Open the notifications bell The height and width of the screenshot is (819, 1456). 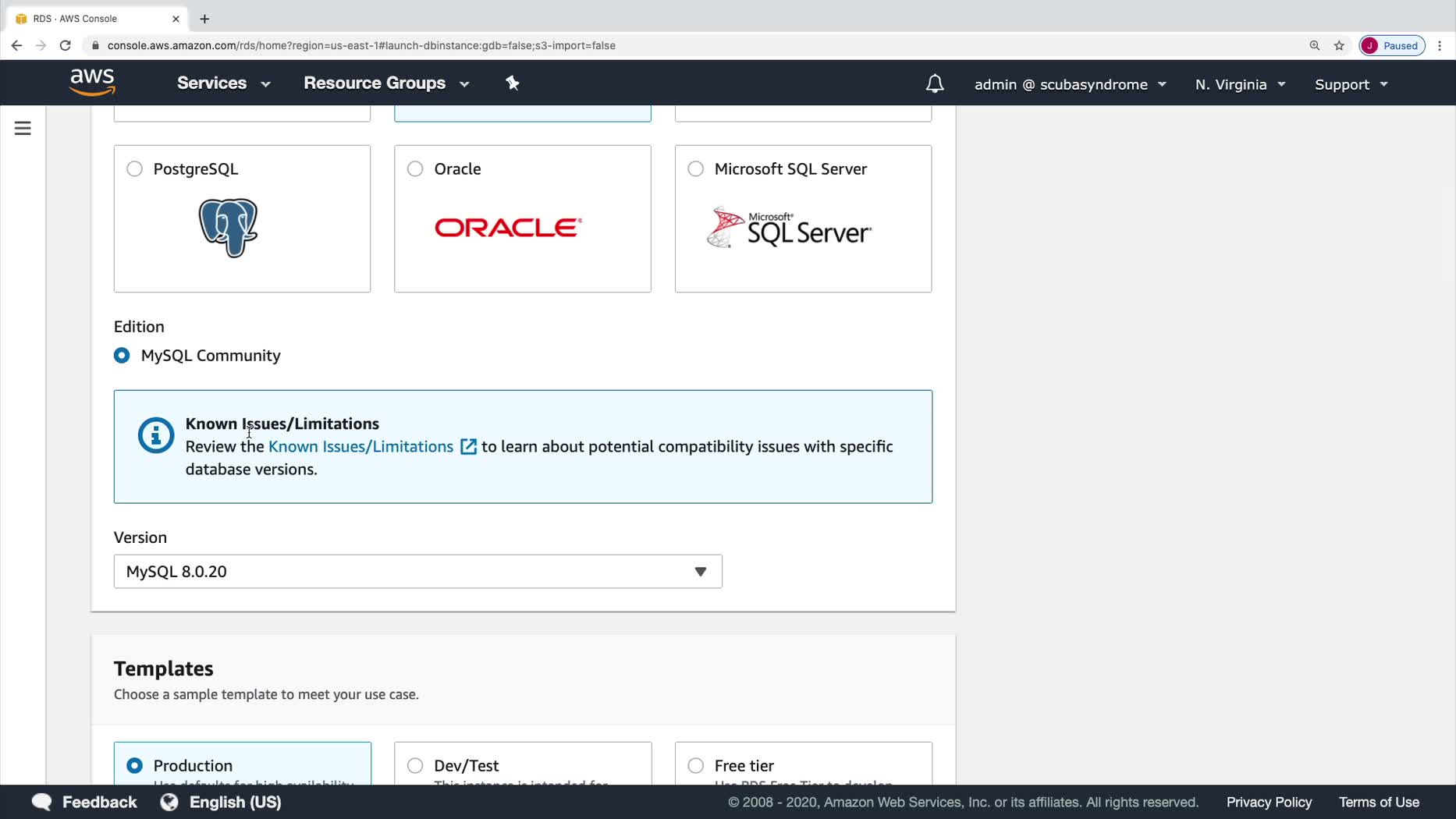(934, 83)
